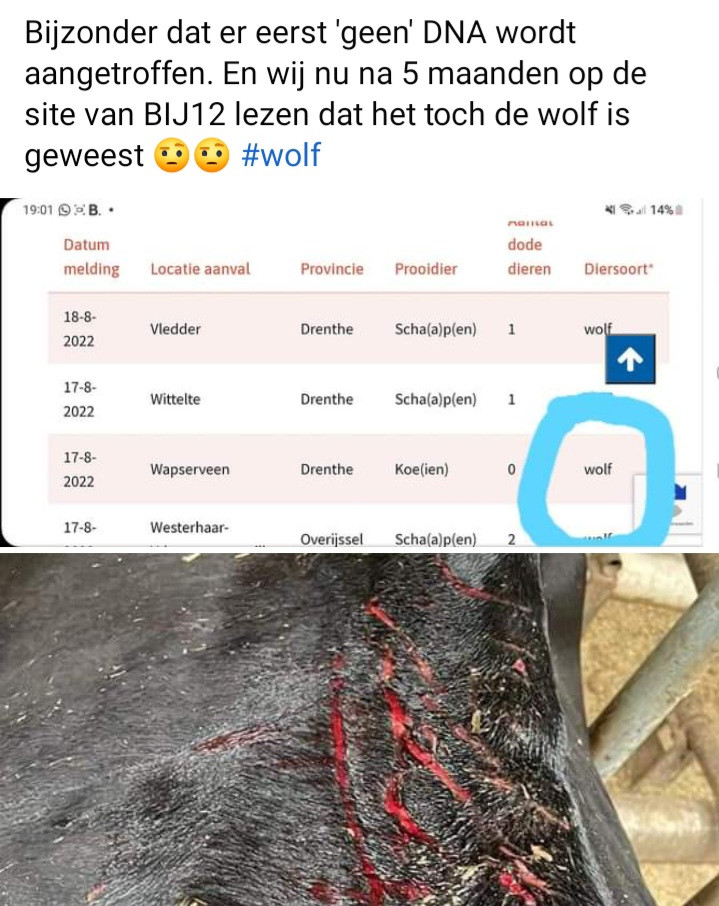Click the Provincie column header
Screen dimensions: 719x906
coord(332,269)
